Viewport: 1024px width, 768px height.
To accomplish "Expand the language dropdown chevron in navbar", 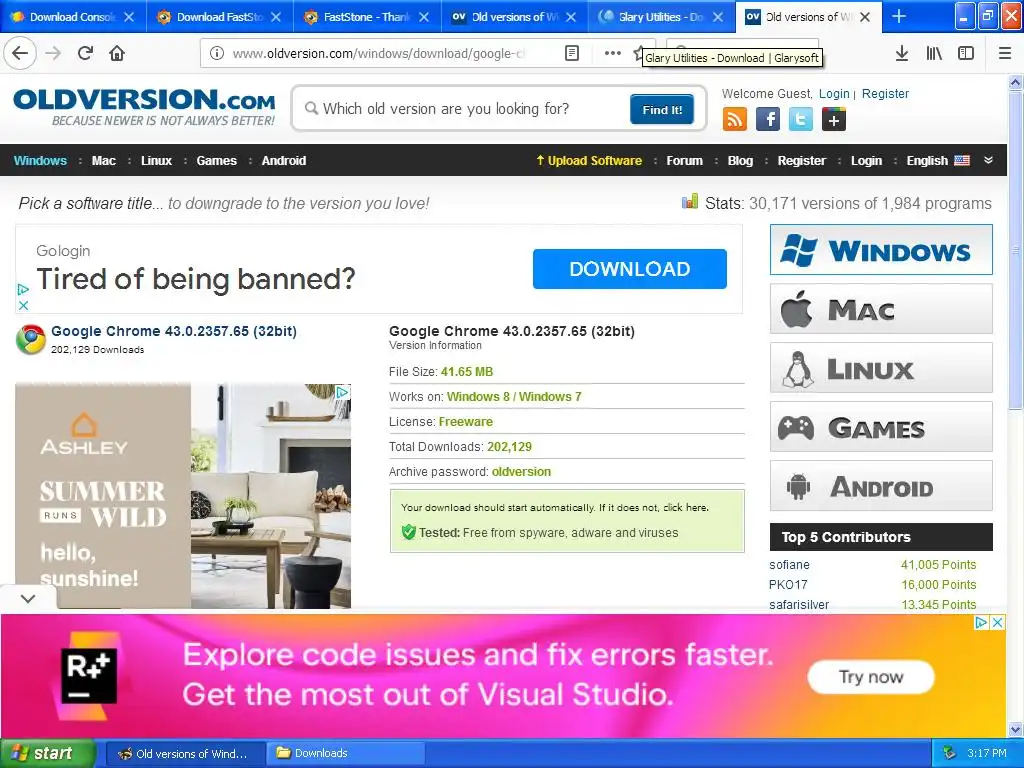I will pos(989,160).
